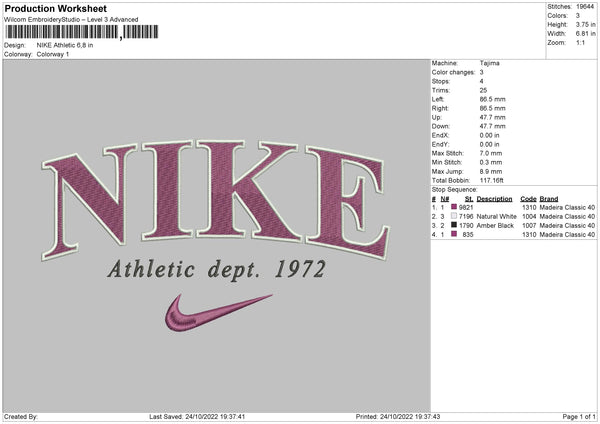Click the purple swatch in stop row 1
The width and height of the screenshot is (600, 424).
tap(454, 207)
